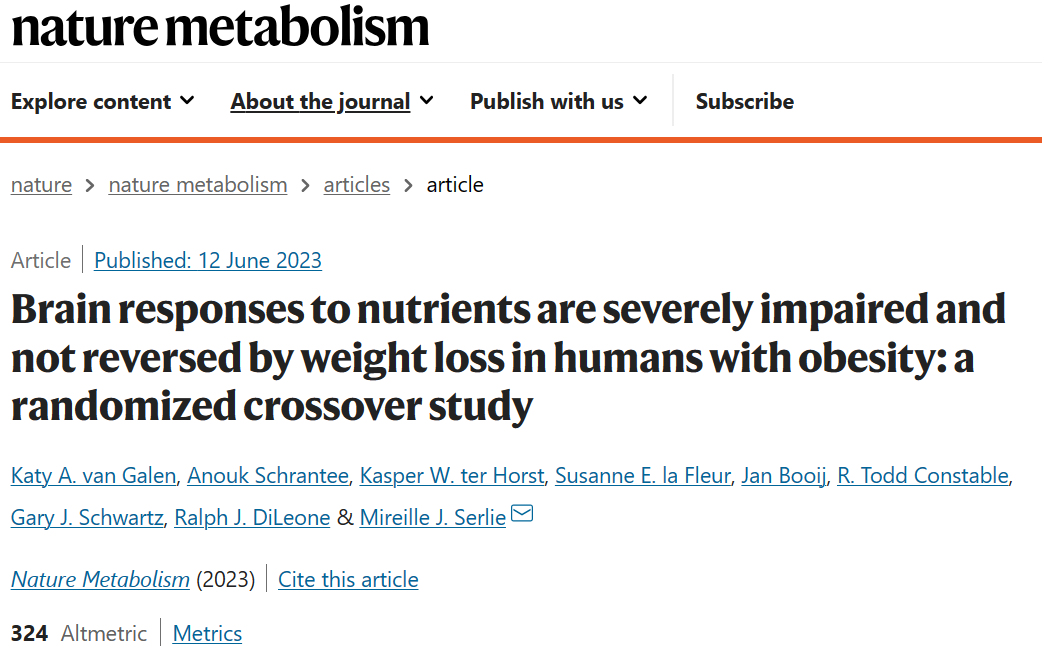1042x652 pixels.
Task: Click author Susanne E. la Fleur
Action: pos(643,476)
